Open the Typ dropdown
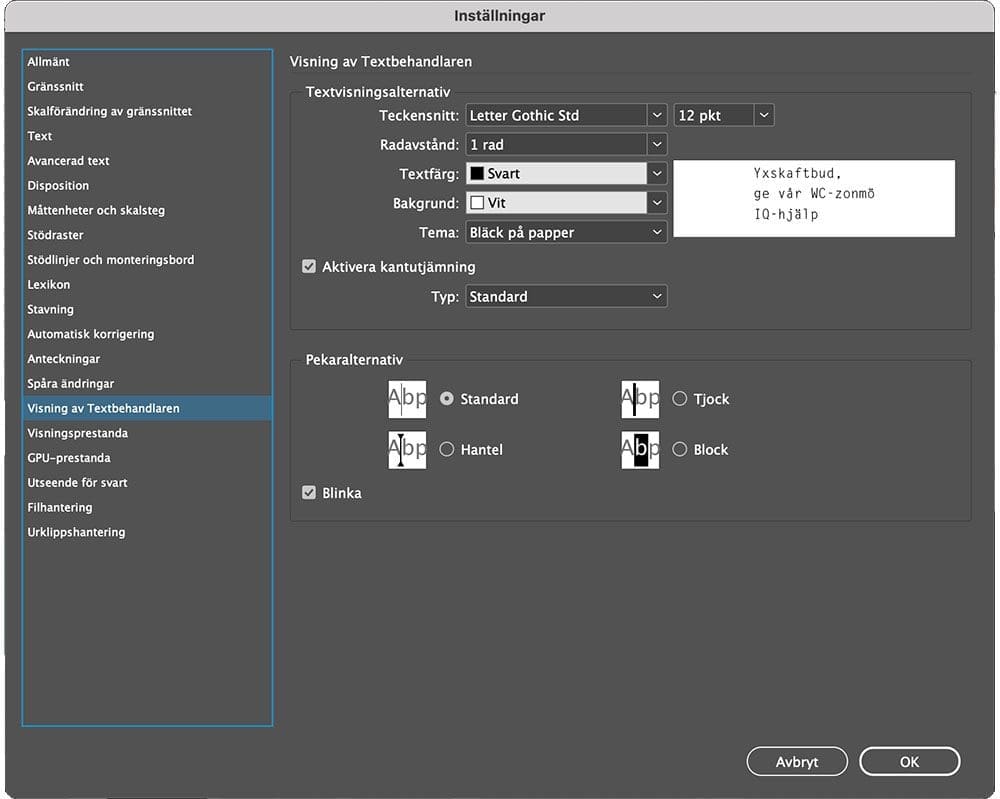The height and width of the screenshot is (799, 1000). [566, 297]
